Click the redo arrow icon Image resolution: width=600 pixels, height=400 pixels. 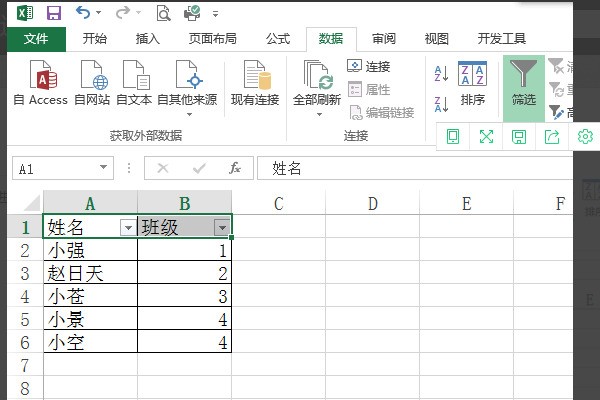point(123,13)
